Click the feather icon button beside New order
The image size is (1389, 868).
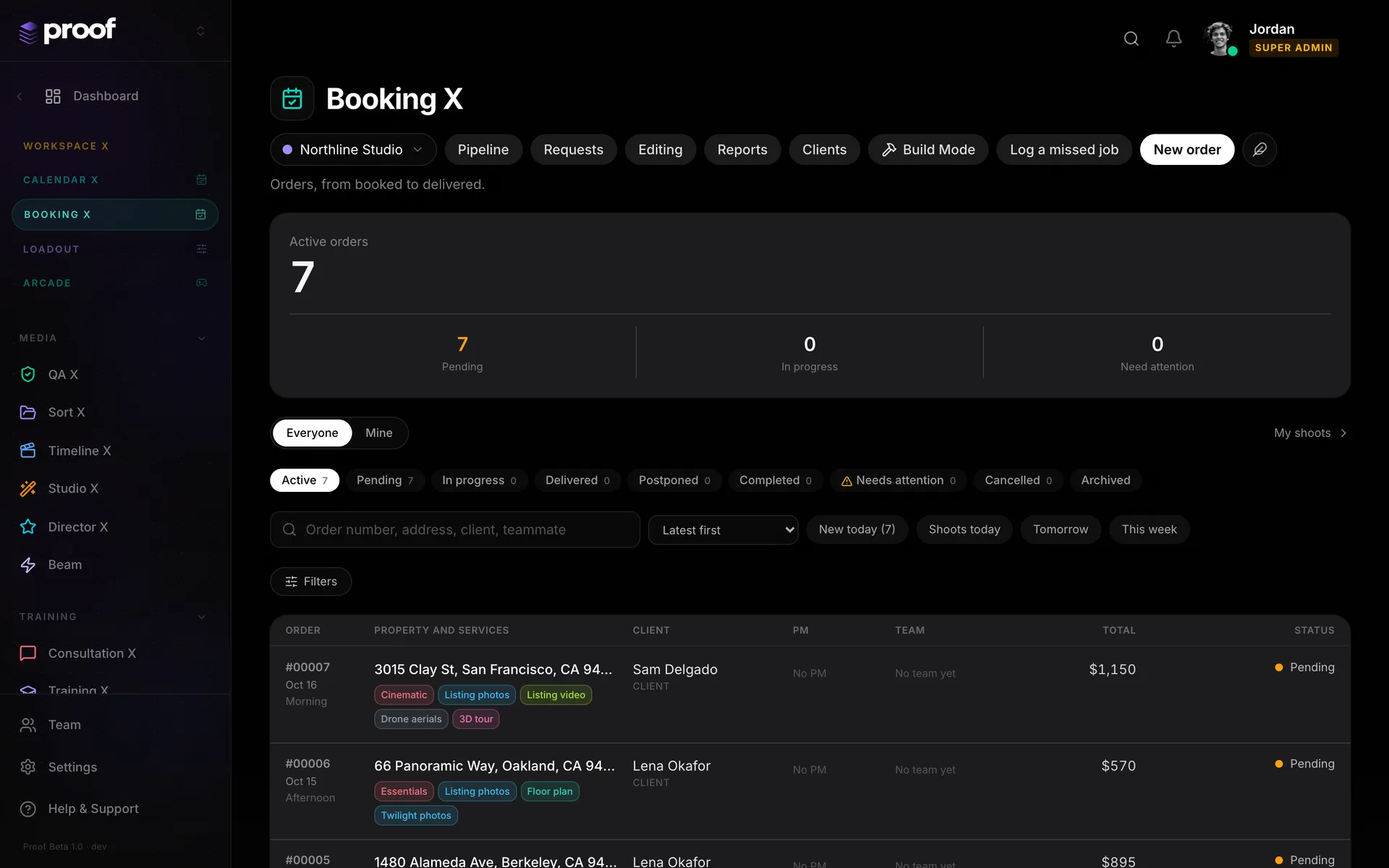1260,150
